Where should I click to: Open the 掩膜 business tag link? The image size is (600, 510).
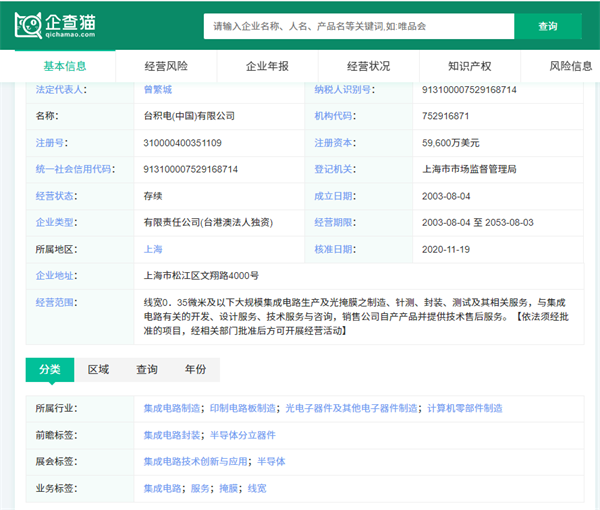[x=228, y=488]
